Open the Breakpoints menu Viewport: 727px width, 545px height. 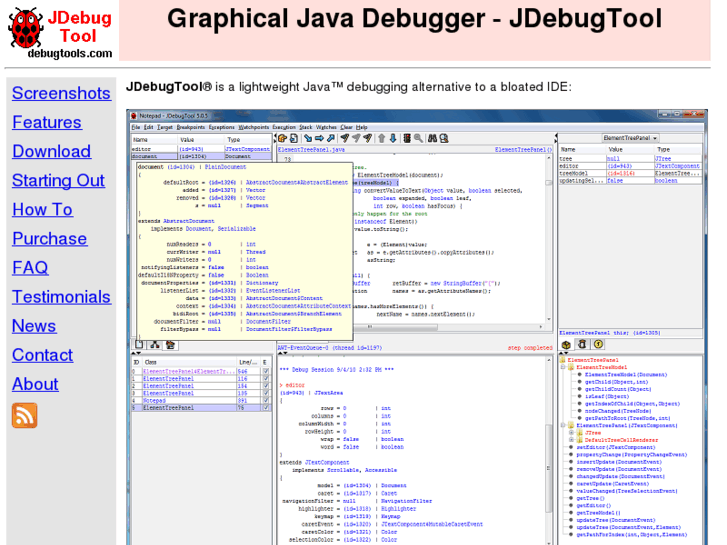pos(191,127)
